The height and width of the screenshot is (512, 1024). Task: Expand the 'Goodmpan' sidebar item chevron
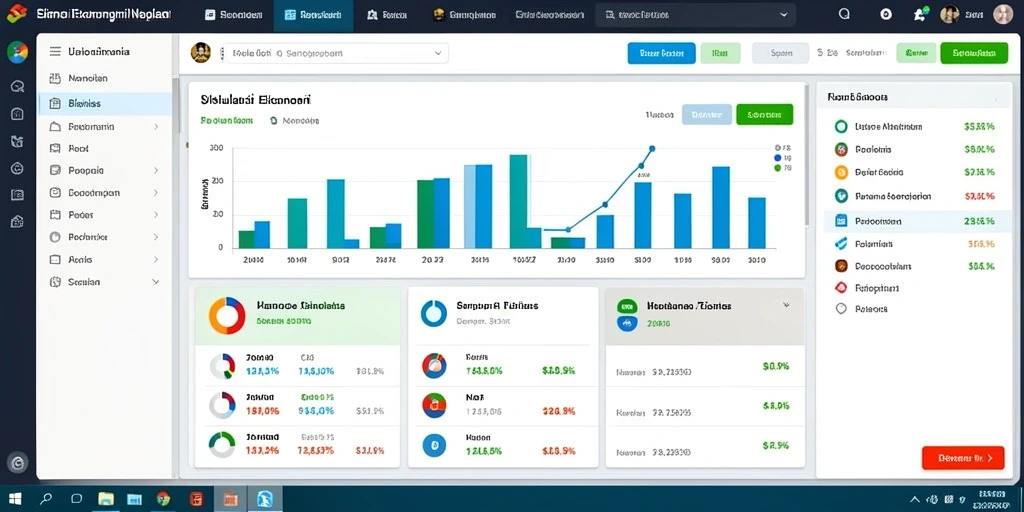pyautogui.click(x=155, y=193)
